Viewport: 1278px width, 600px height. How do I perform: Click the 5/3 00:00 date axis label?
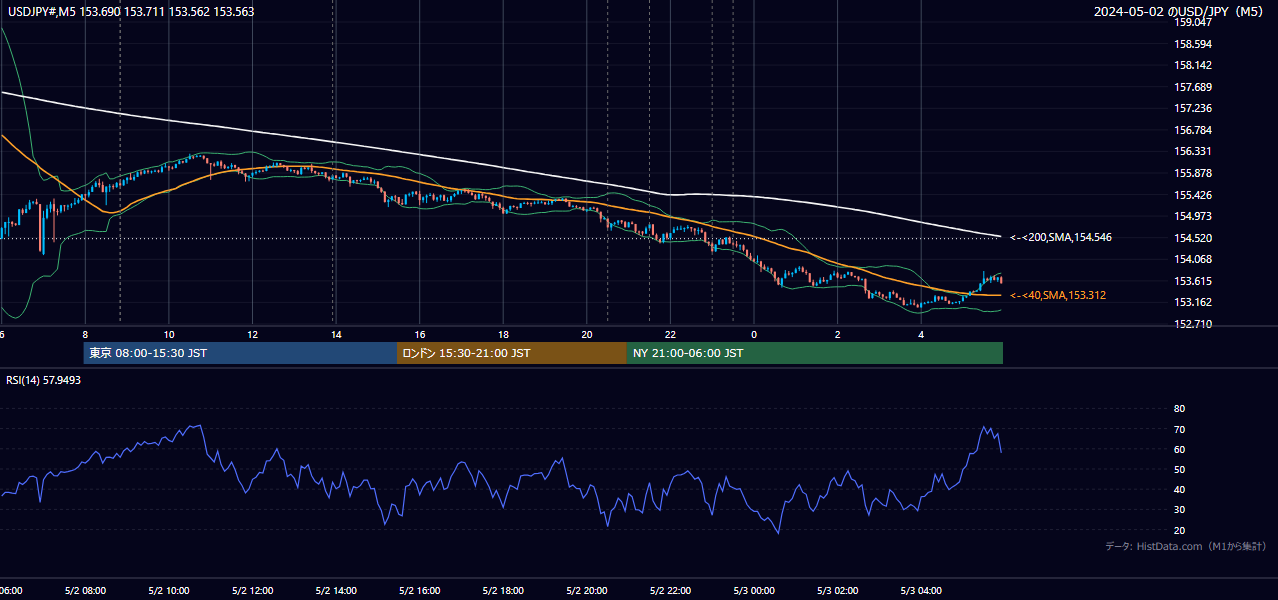754,591
